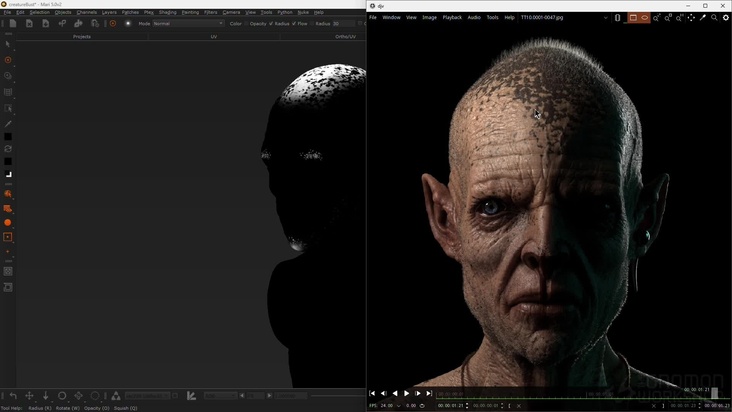The image size is (732, 412).
Task: Click the triangle icon in Mari bottom bar
Action: [x=116, y=396]
